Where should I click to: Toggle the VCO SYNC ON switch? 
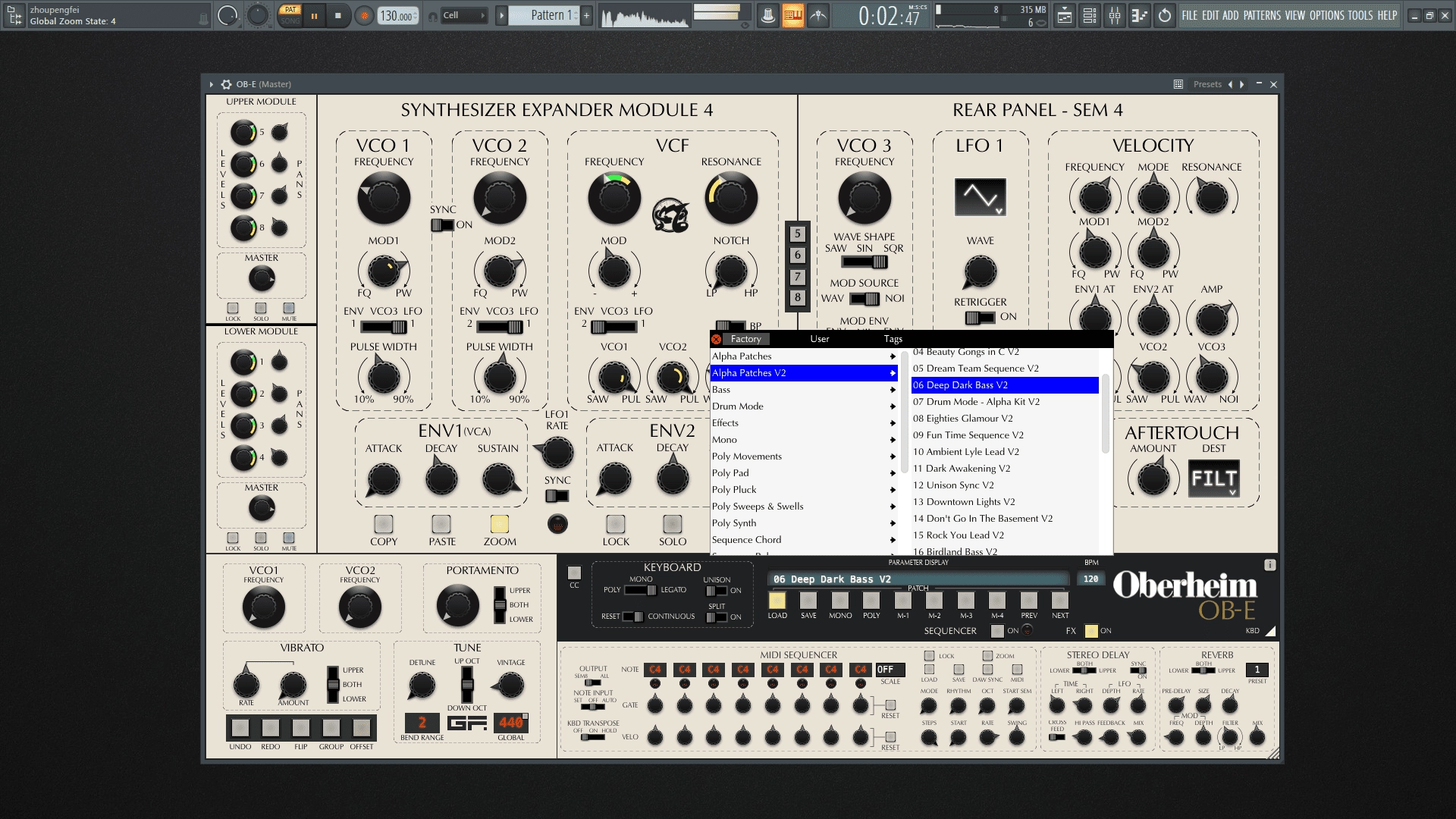coord(442,225)
